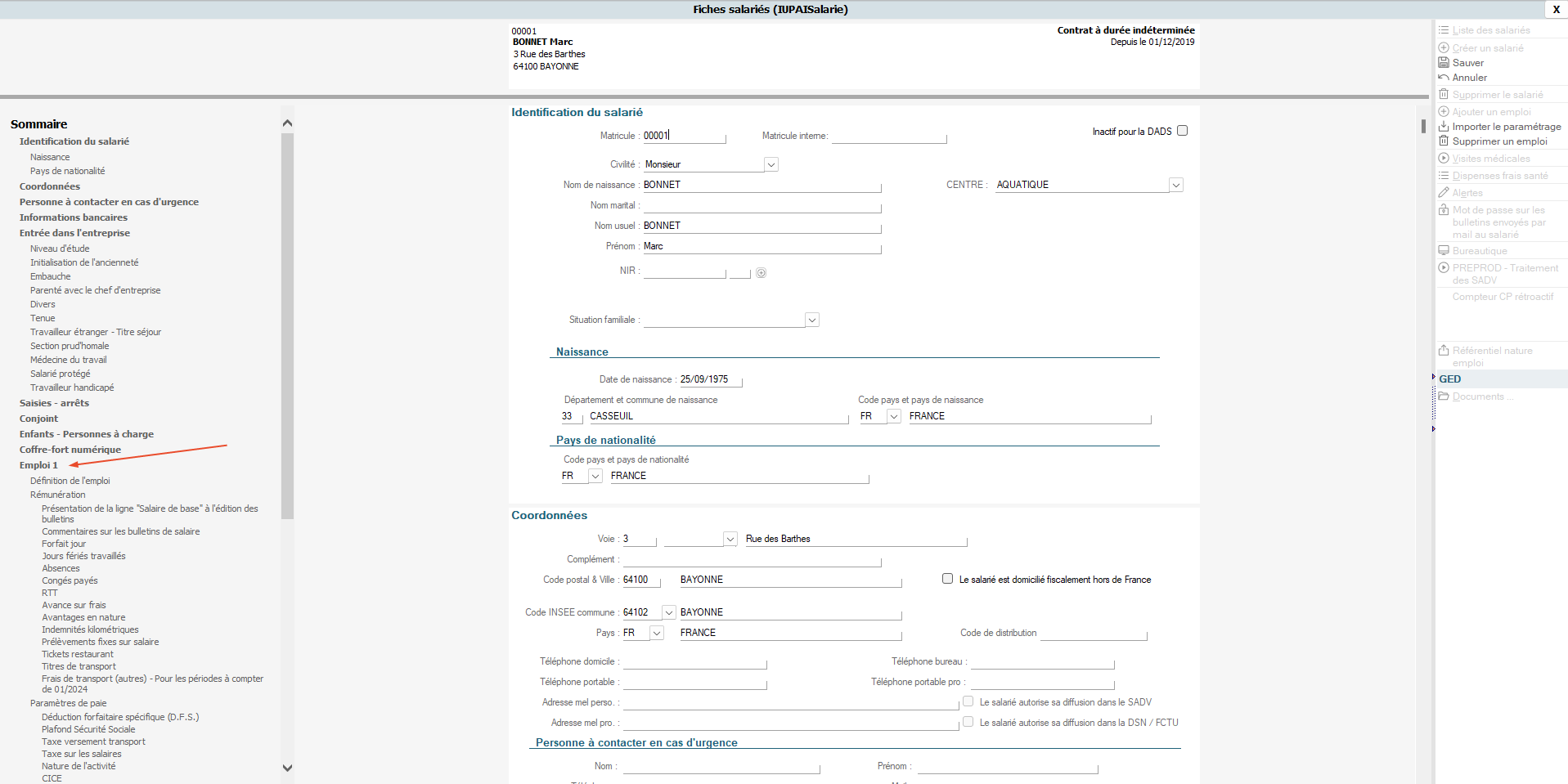Click the Supprimer un emploi trash icon
1568x784 pixels.
[1444, 141]
